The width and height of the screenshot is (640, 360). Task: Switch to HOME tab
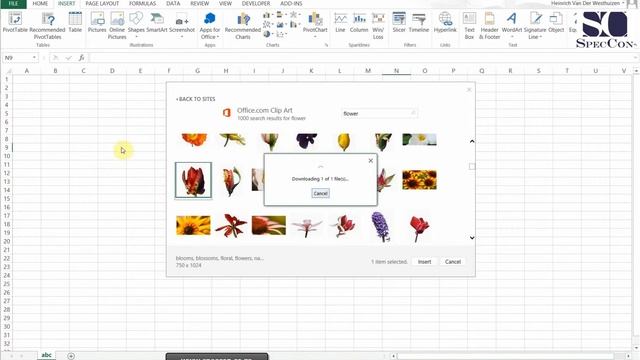pos(40,4)
